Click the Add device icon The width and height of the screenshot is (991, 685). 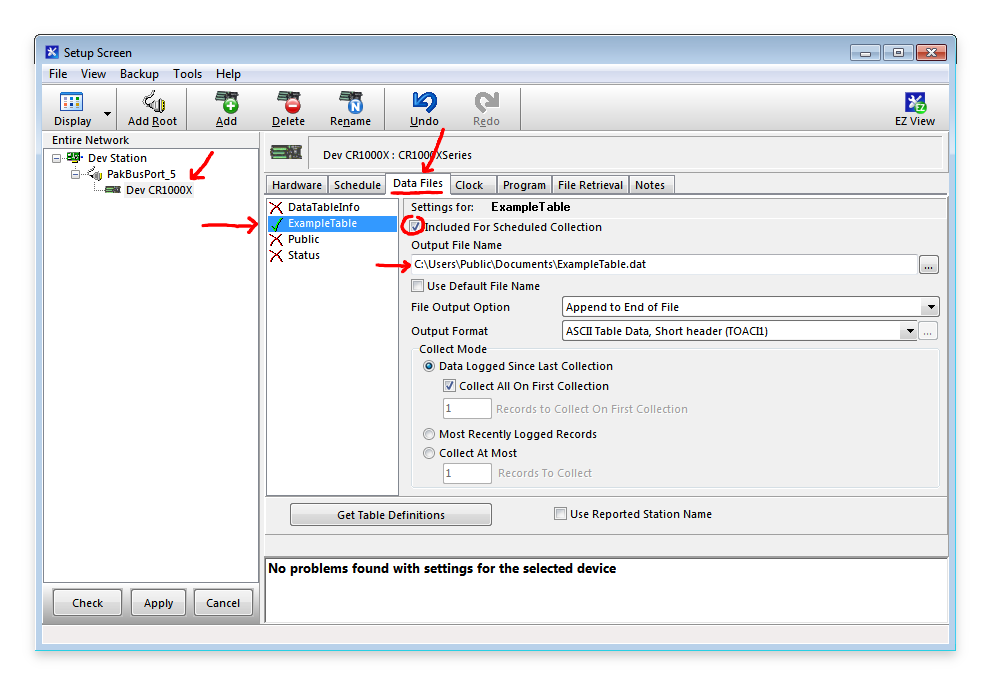coord(227,103)
